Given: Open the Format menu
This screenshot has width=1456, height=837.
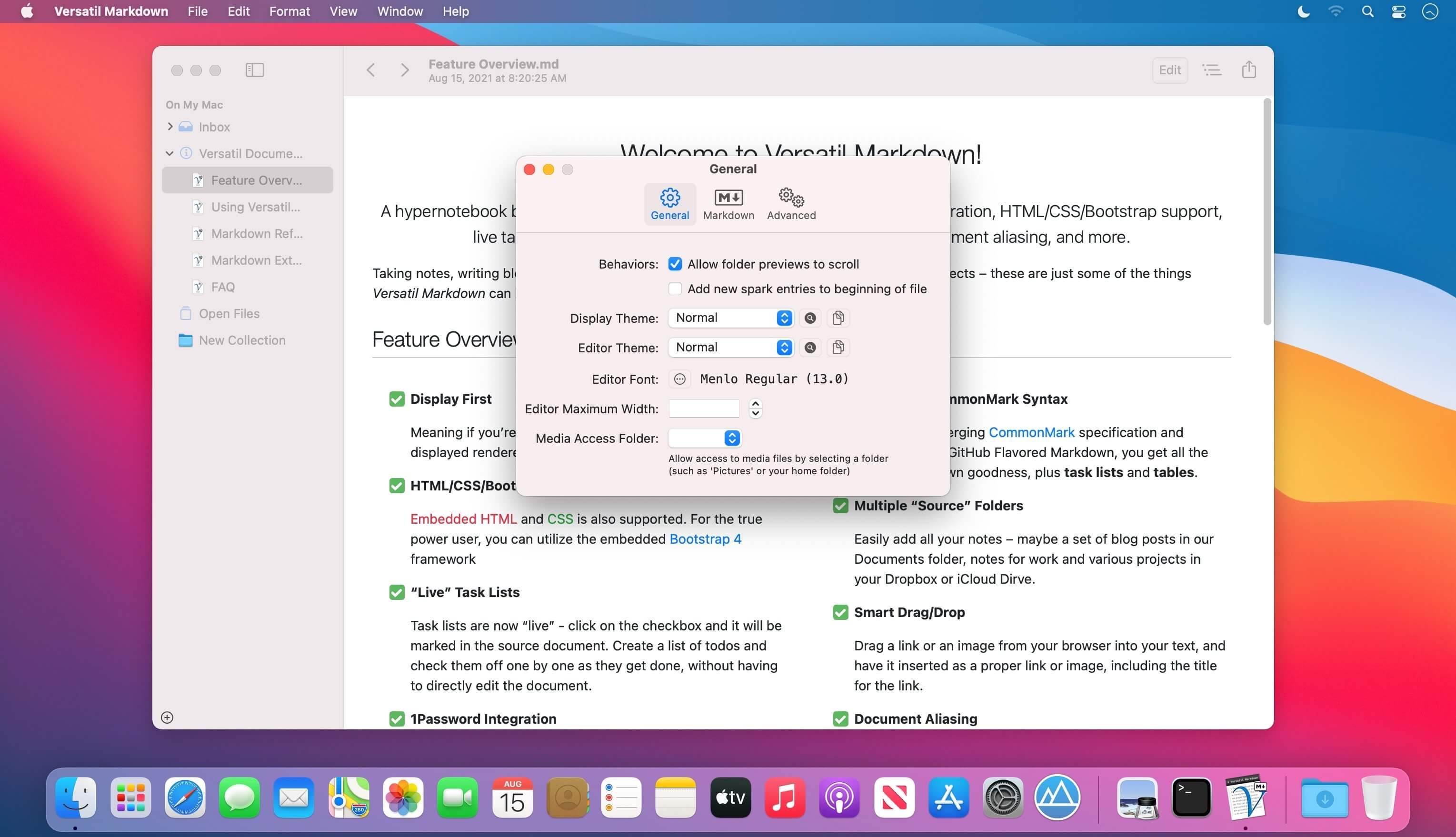Looking at the screenshot, I should (289, 11).
